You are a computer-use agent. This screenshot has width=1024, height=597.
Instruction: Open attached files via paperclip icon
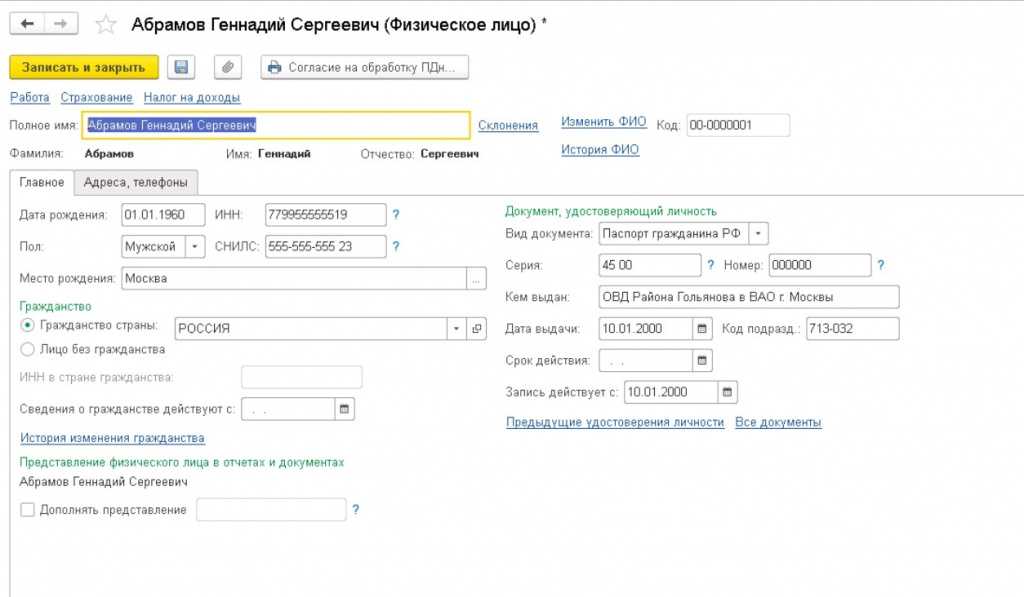tap(228, 67)
